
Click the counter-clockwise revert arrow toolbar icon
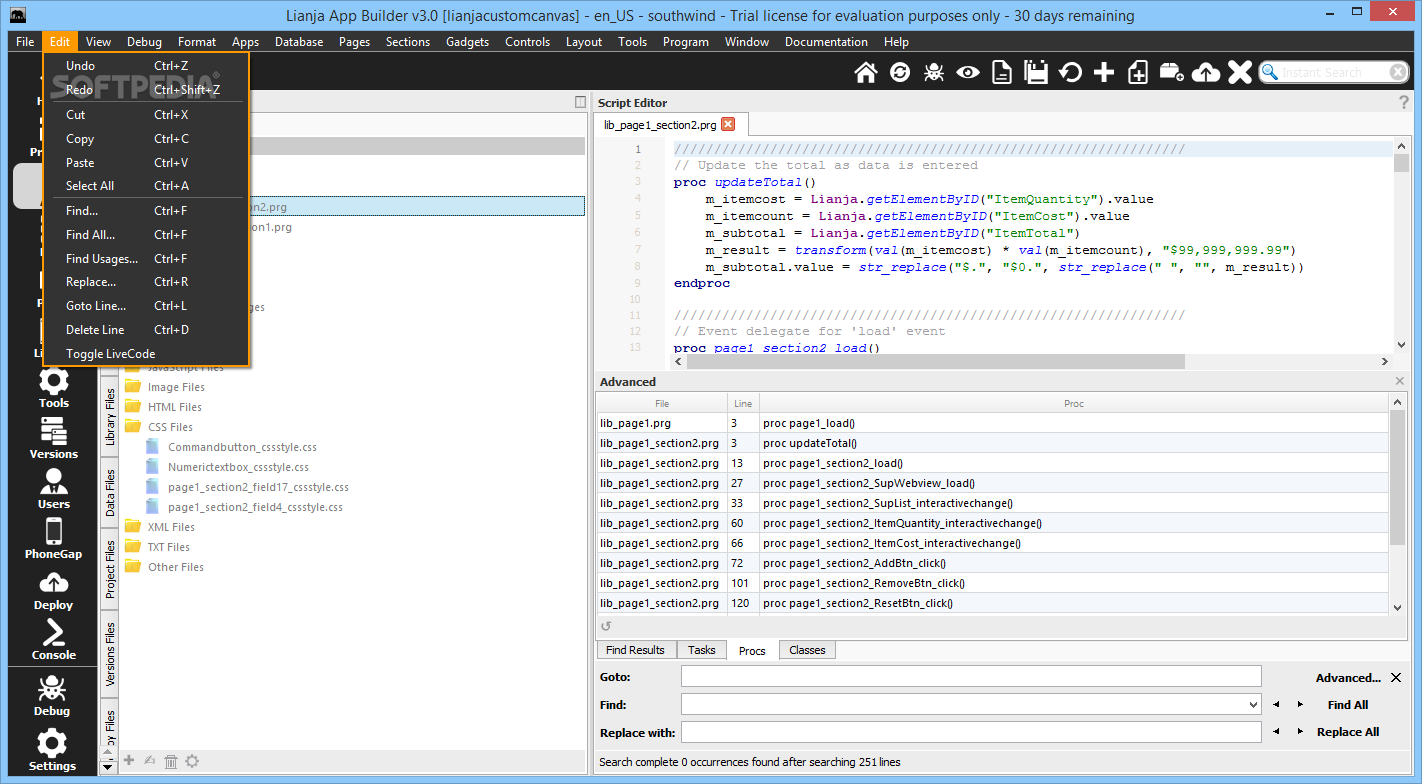(x=1070, y=72)
